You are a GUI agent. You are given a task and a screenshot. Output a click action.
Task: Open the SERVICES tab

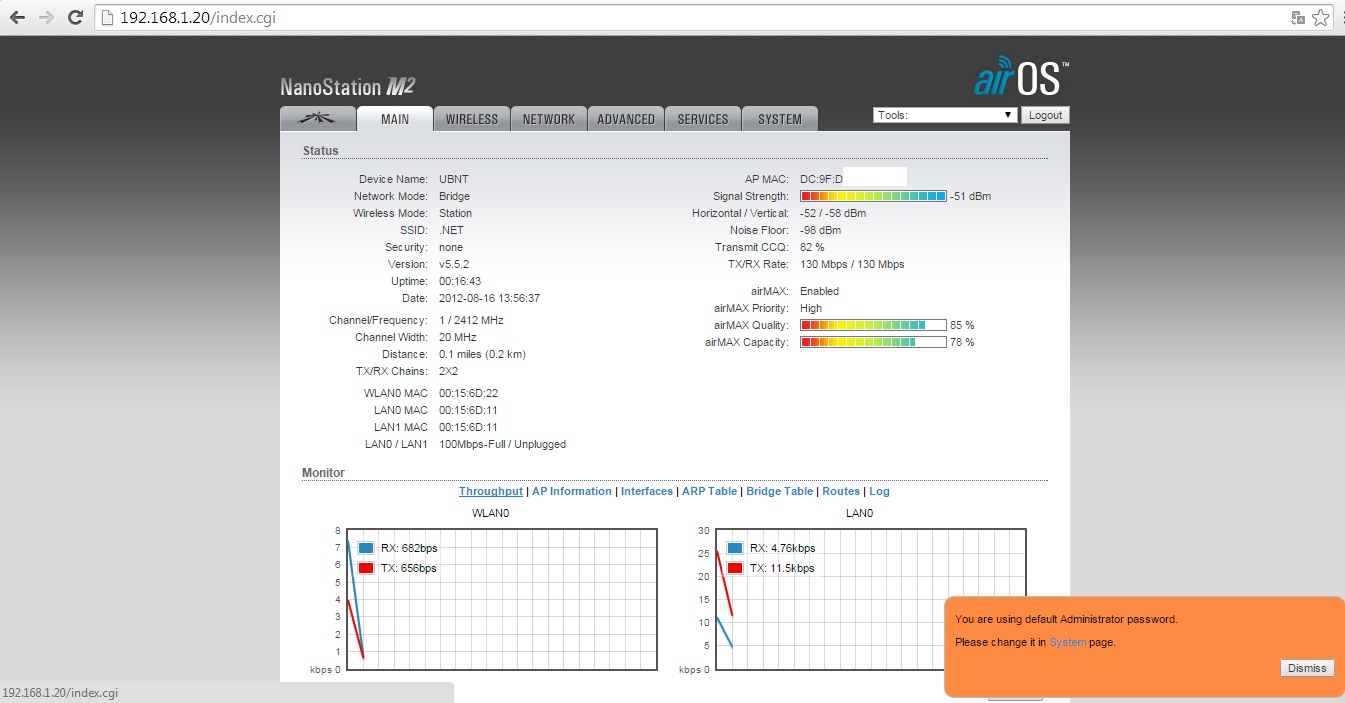coord(703,119)
